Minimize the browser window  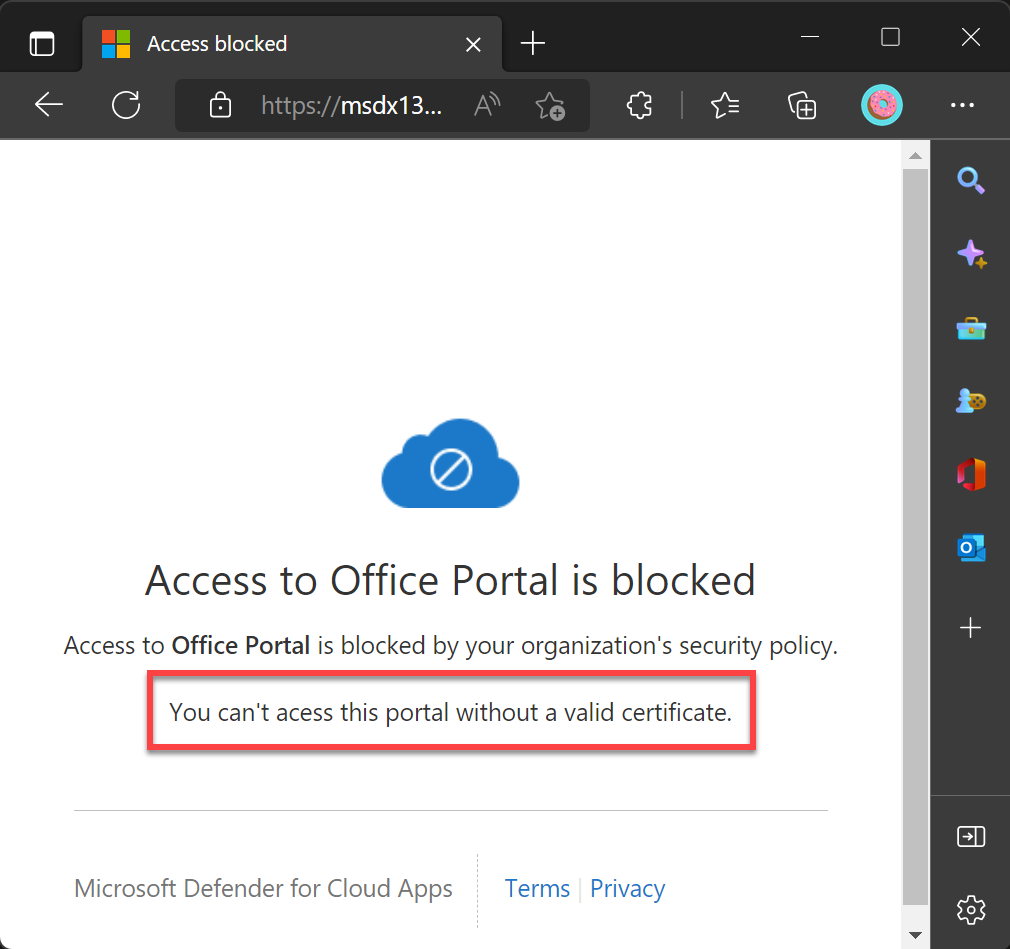(810, 37)
